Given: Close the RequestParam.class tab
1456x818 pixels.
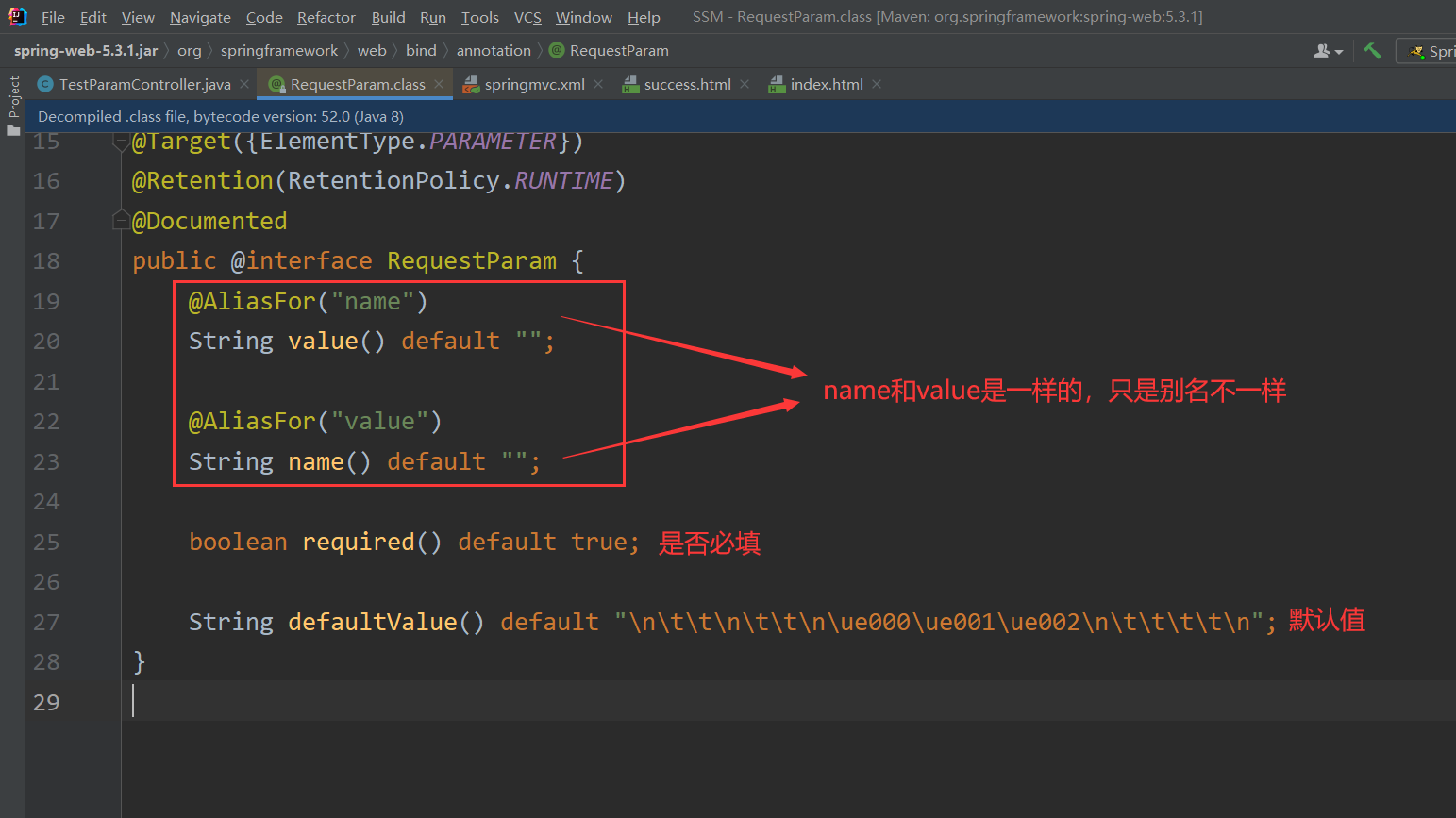Looking at the screenshot, I should click(x=439, y=84).
